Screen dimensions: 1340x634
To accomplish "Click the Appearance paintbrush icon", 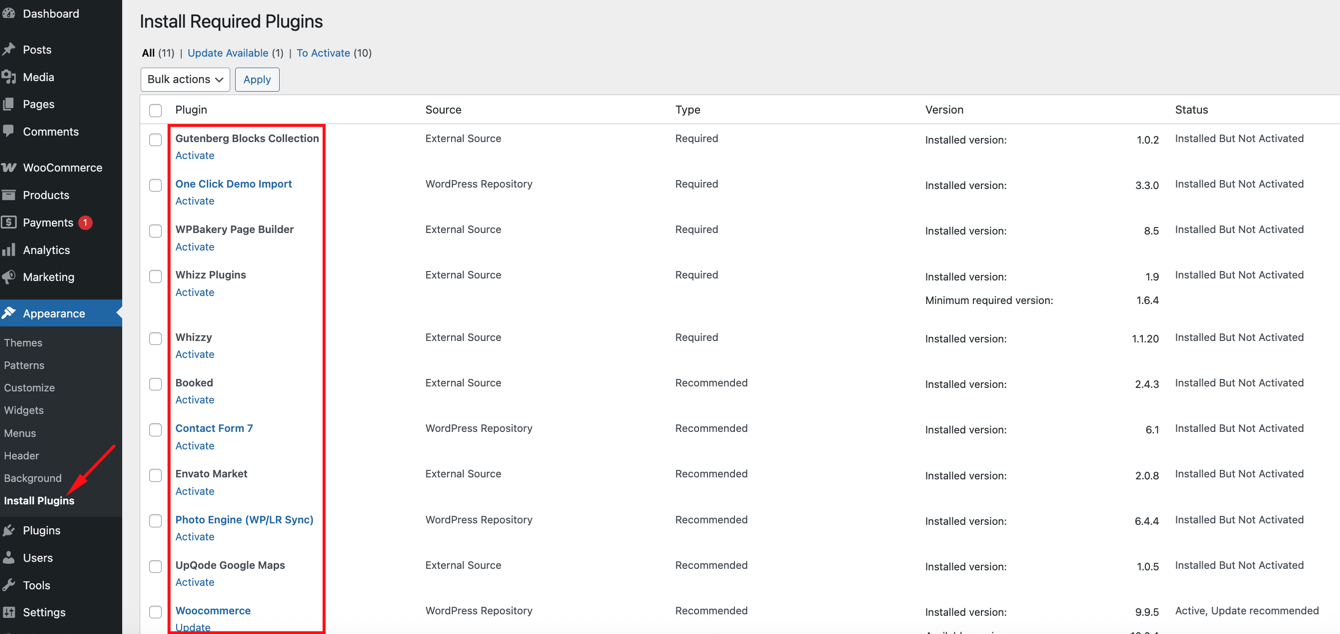I will (9, 313).
